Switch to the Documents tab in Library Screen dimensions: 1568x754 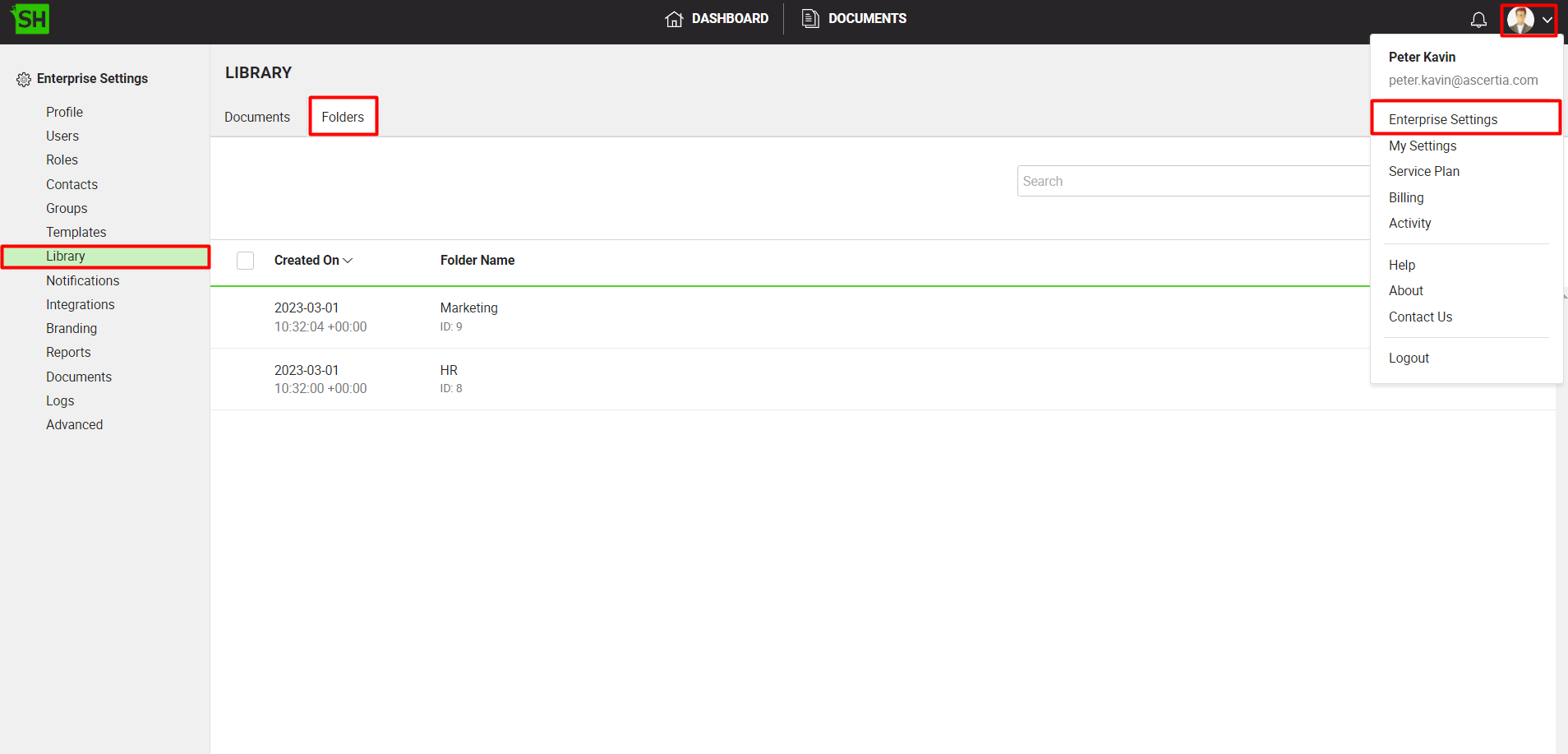pyautogui.click(x=256, y=117)
